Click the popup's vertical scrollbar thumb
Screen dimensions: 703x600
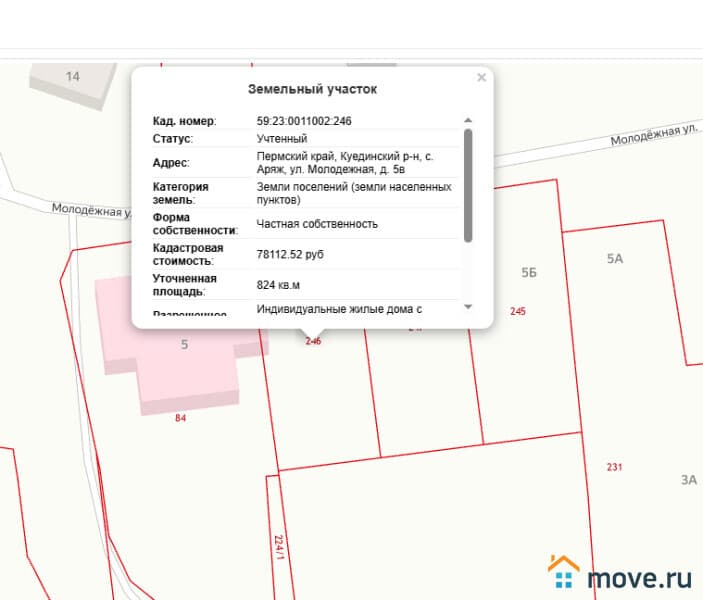click(x=468, y=185)
